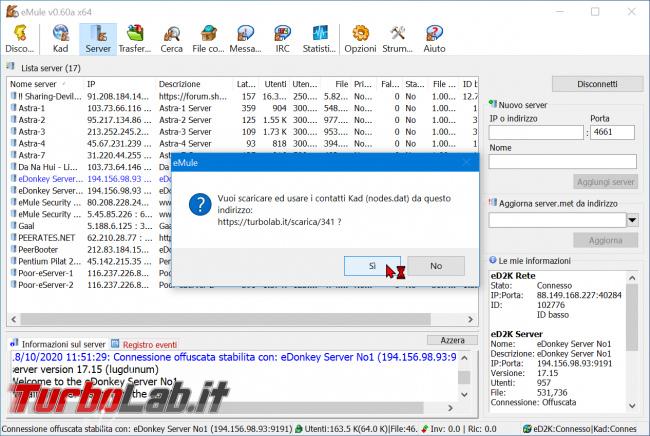This screenshot has height=436, width=650.
Task: Select the Astra-4 server row
Action: [x=242, y=144]
